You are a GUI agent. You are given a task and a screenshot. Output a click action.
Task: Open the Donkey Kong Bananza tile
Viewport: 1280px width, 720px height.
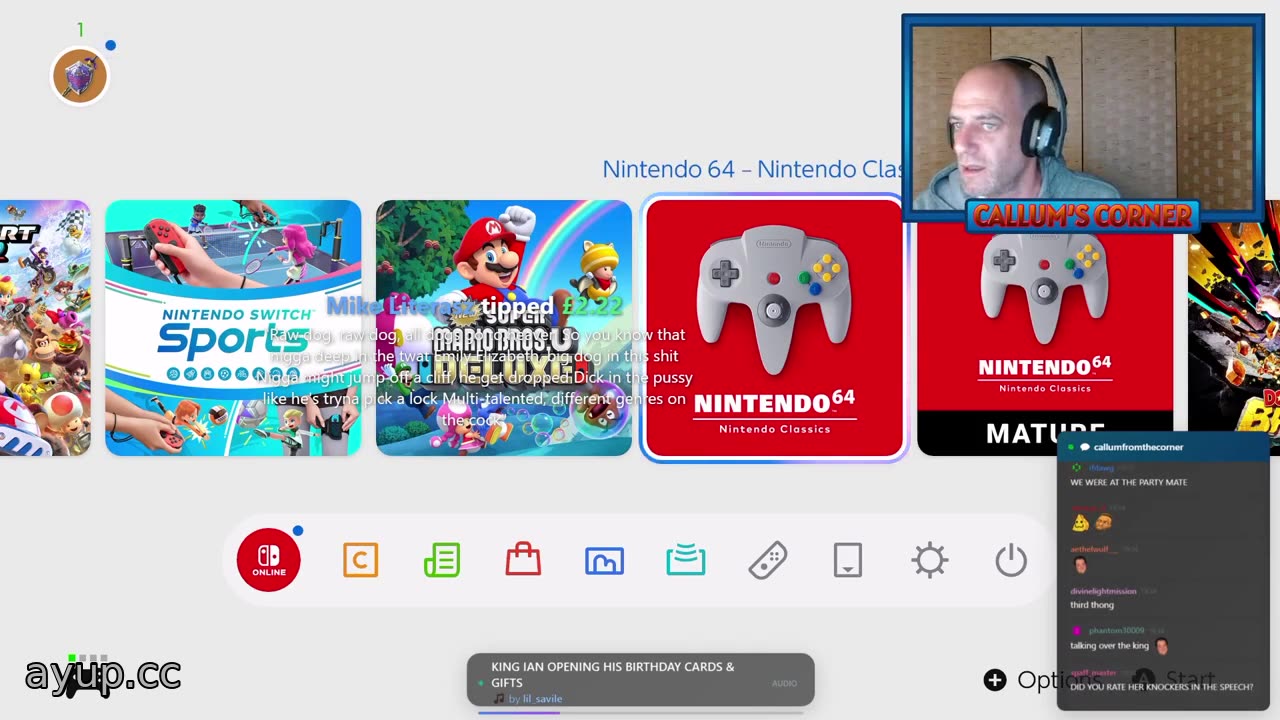(x=1234, y=328)
